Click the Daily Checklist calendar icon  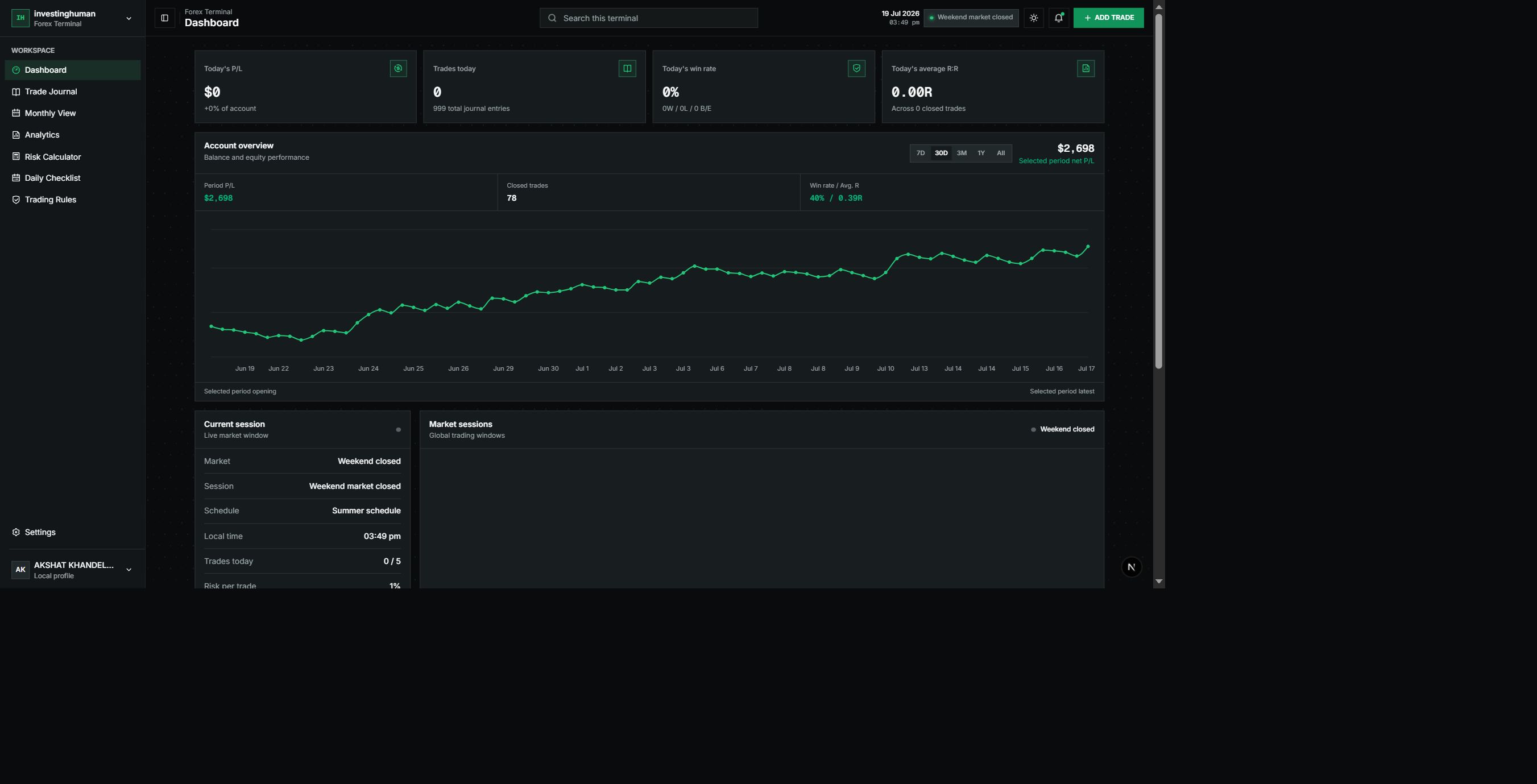pyautogui.click(x=16, y=178)
